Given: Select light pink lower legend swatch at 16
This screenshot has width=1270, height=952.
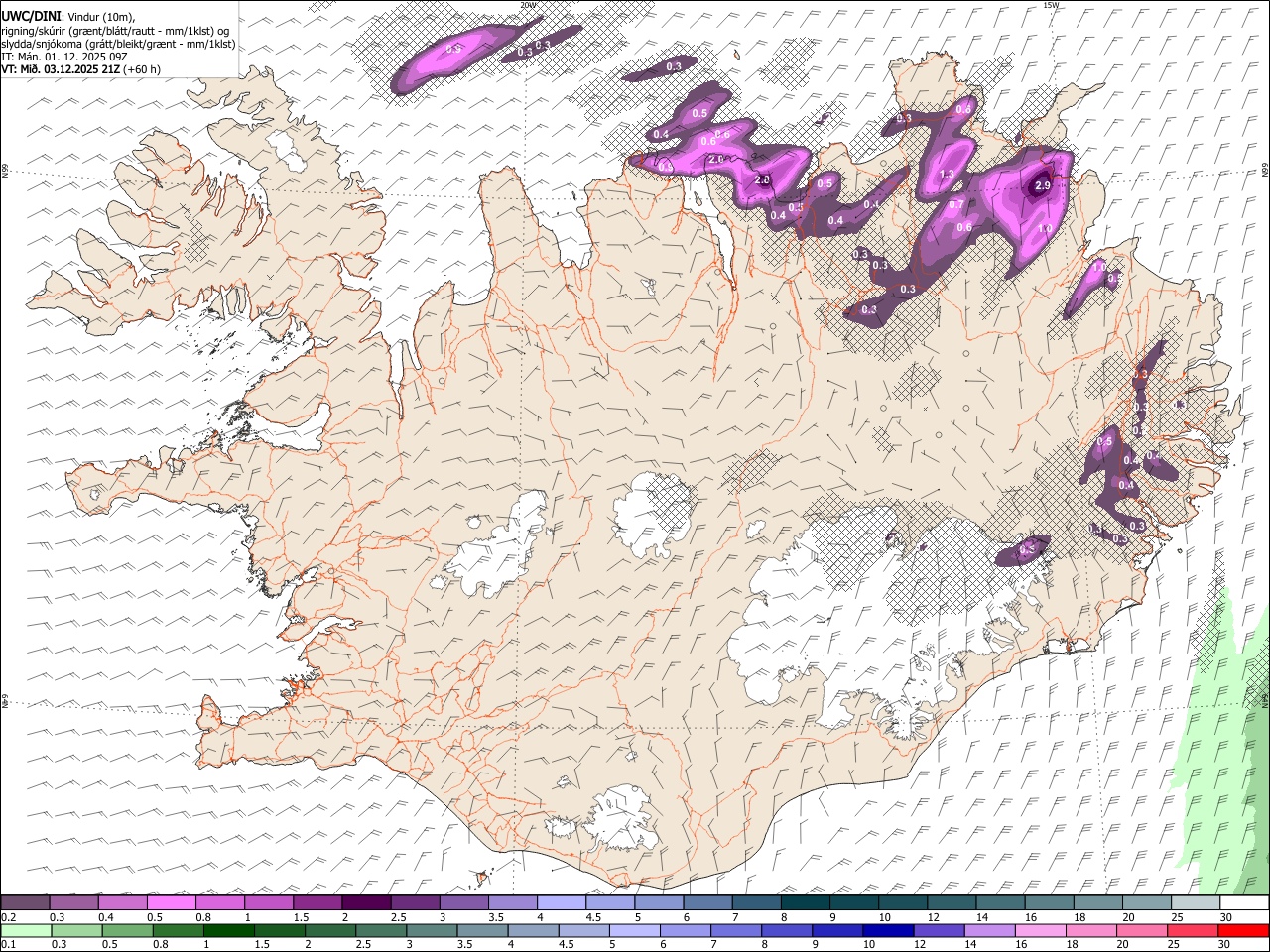Looking at the screenshot, I should 1040,931.
